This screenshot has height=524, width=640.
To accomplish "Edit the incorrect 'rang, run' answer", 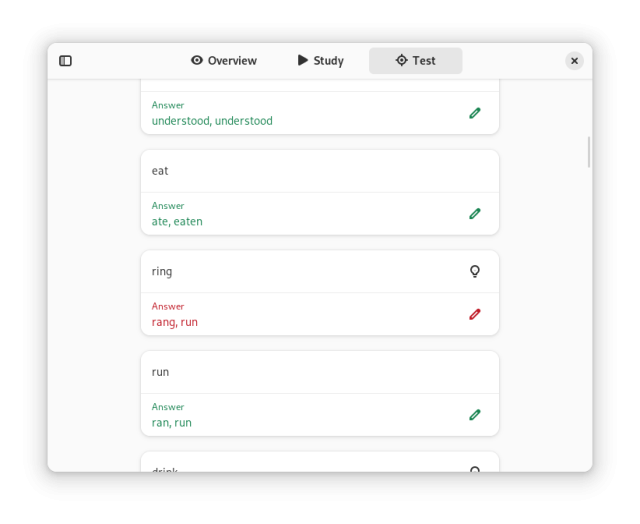I will (x=475, y=314).
